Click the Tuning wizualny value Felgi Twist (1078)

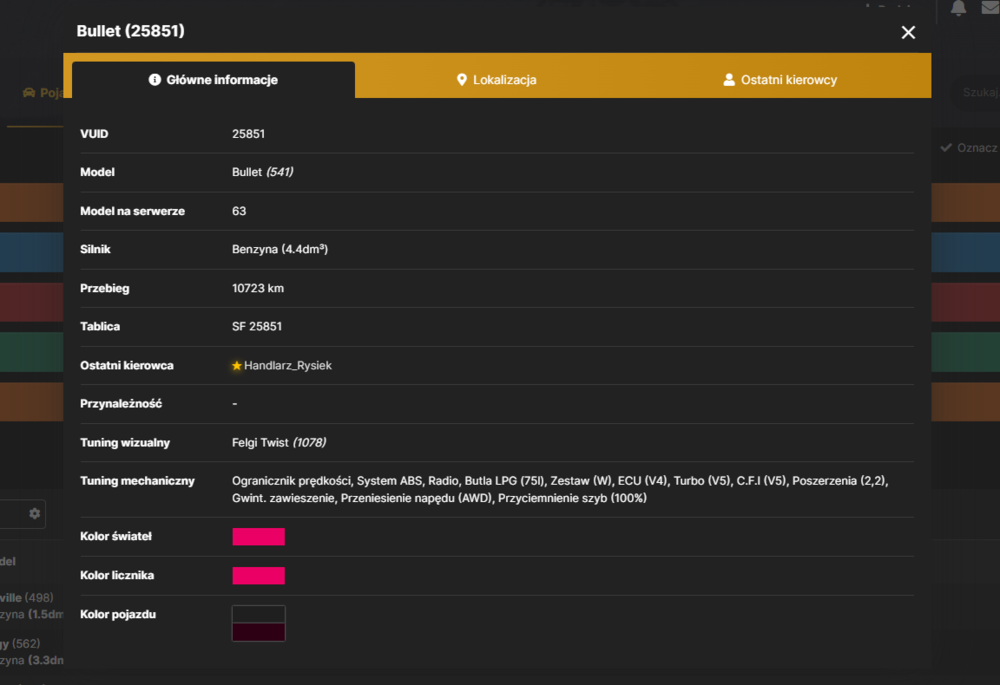click(279, 443)
